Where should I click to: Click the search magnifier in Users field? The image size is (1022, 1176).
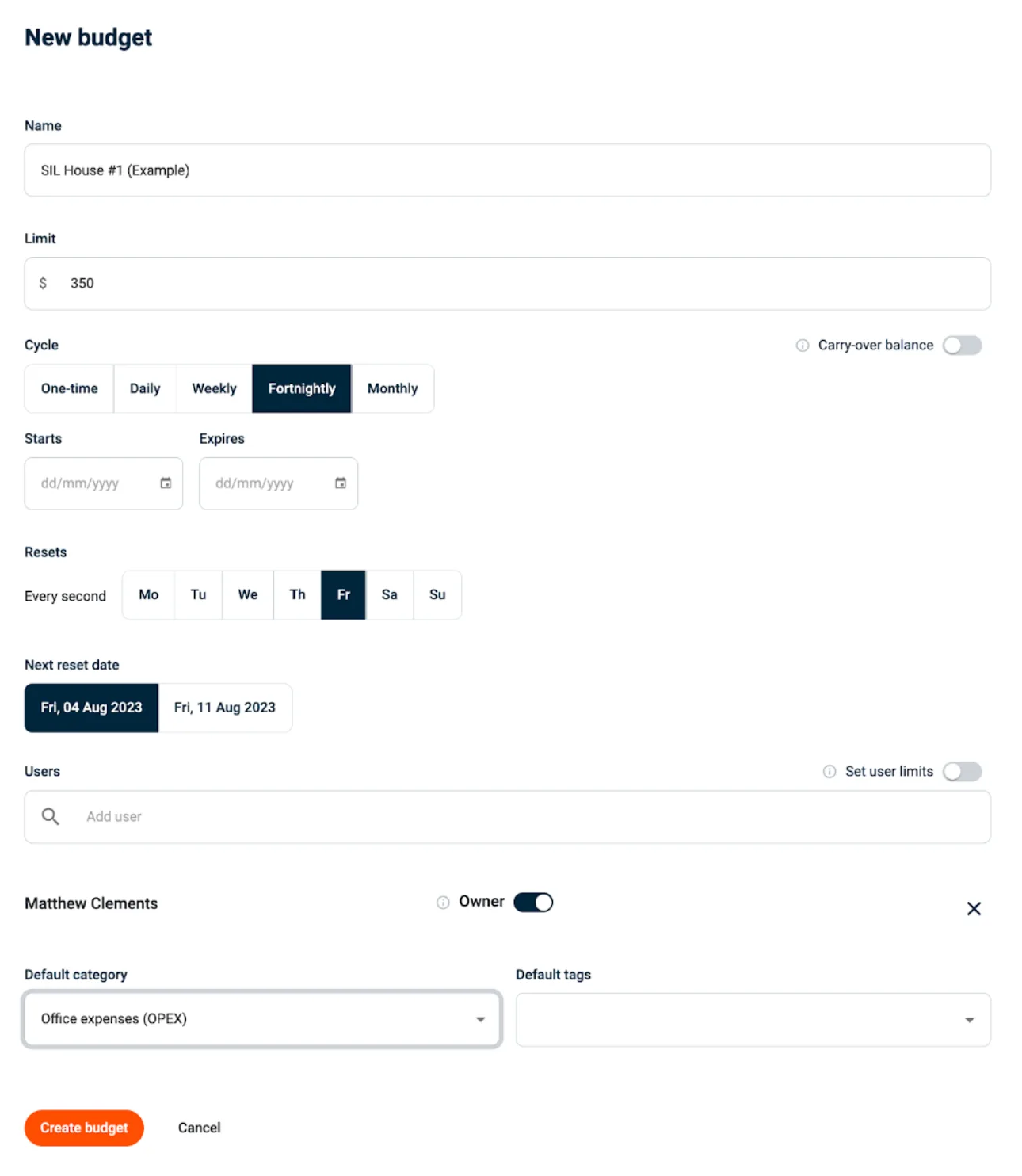[51, 816]
